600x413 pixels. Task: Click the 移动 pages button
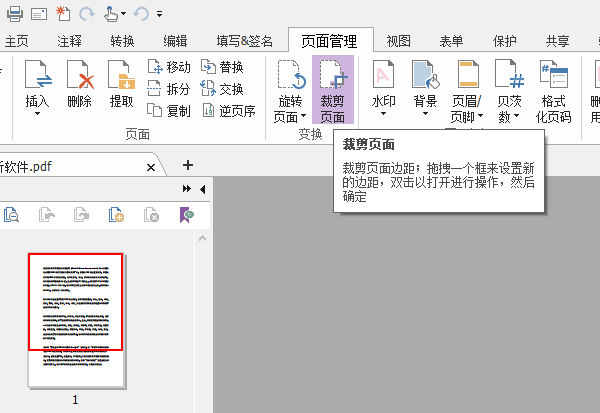[169, 67]
